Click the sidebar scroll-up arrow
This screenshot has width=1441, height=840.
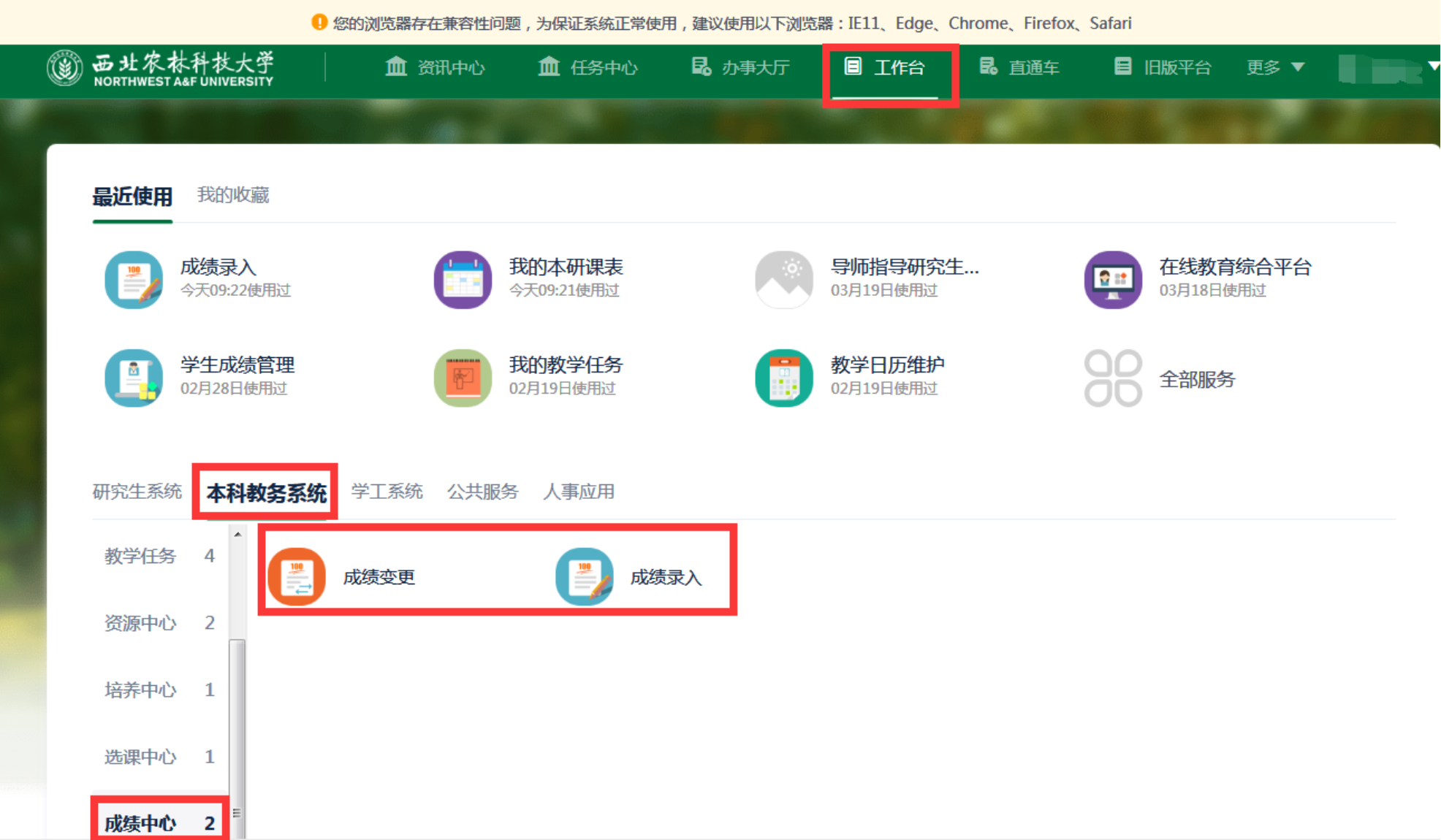(x=237, y=535)
